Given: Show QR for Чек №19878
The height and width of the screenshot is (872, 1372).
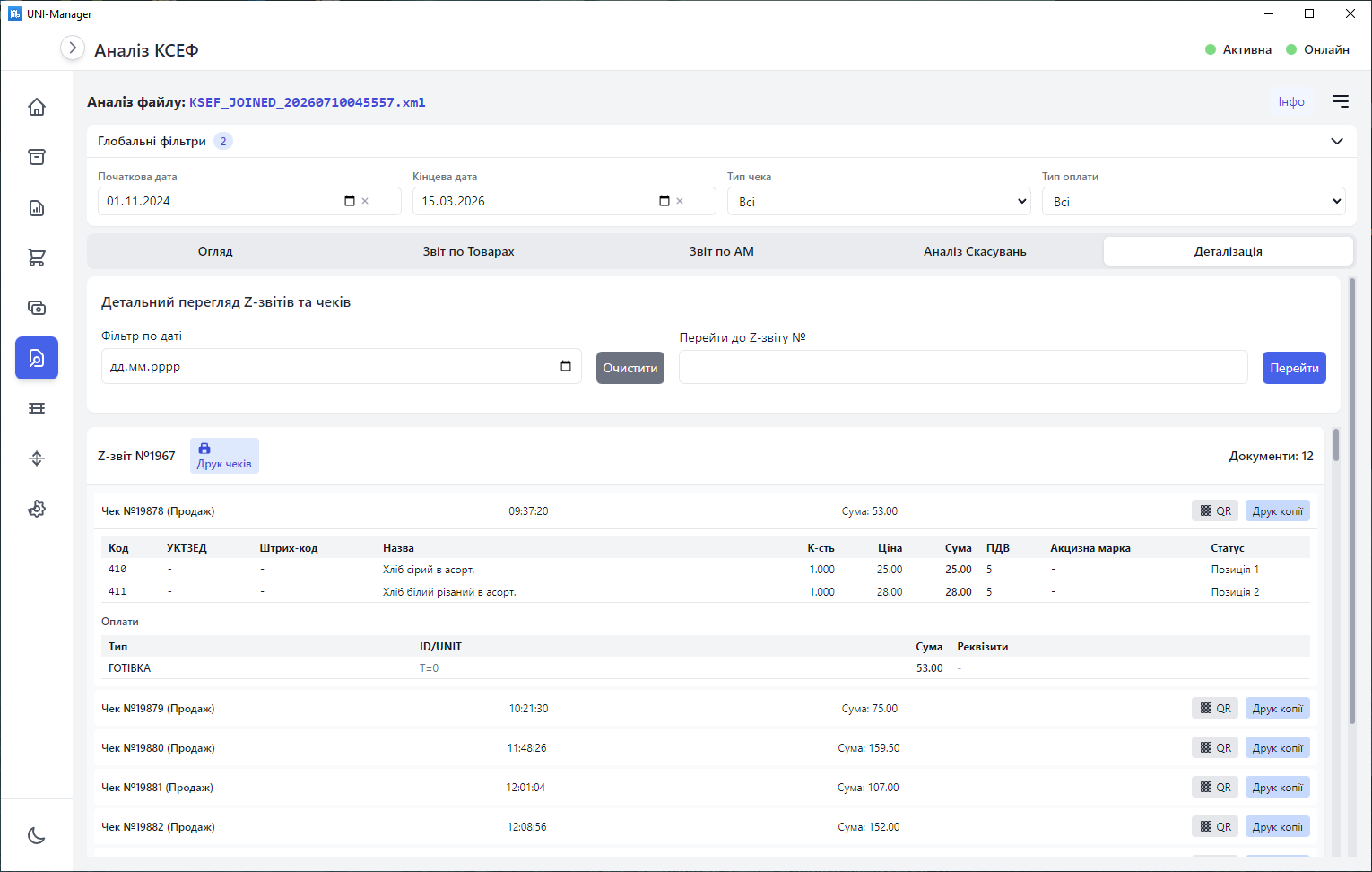Looking at the screenshot, I should tap(1215, 510).
